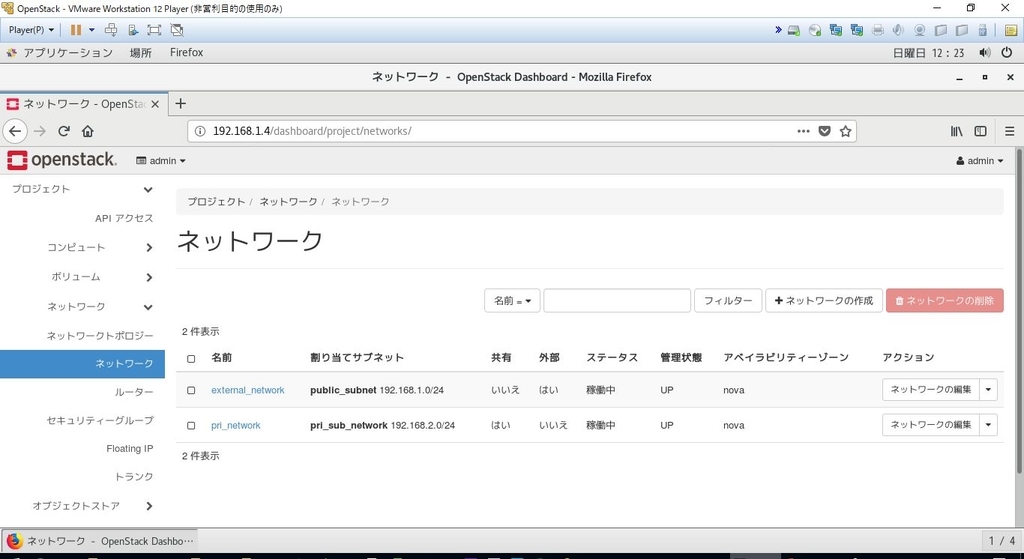Toggle VMware Unity mode icon
Viewport: 1024px width, 559px height.
pyautogui.click(x=176, y=30)
